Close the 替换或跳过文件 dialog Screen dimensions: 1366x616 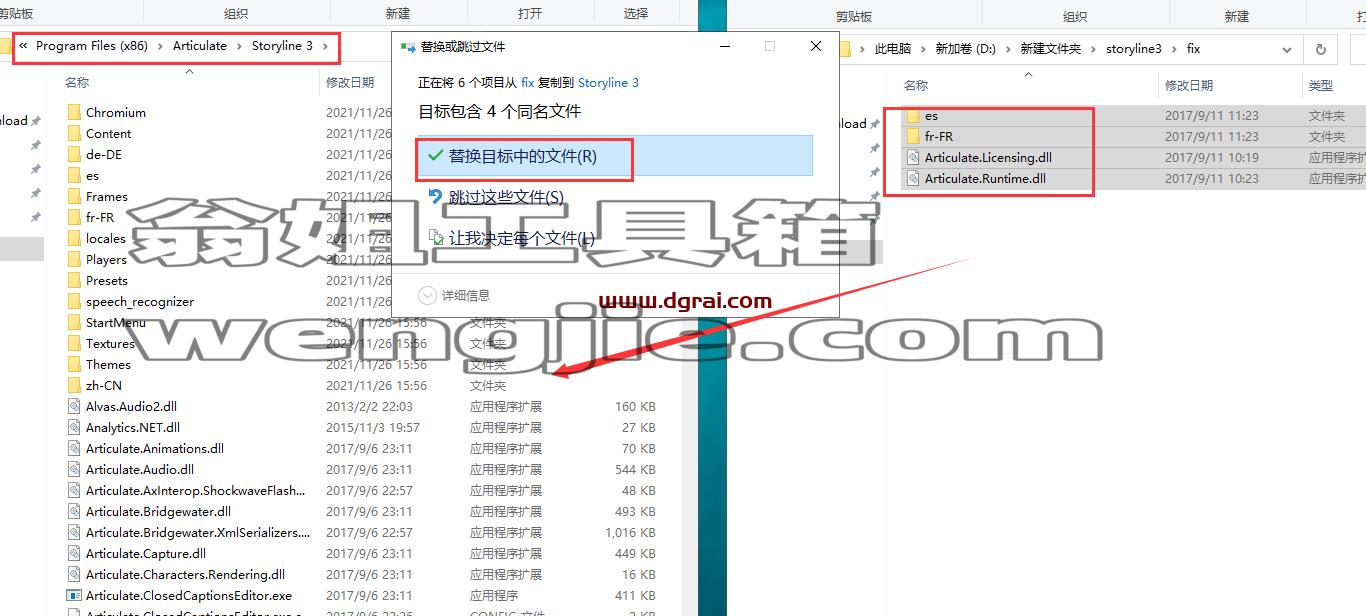816,47
